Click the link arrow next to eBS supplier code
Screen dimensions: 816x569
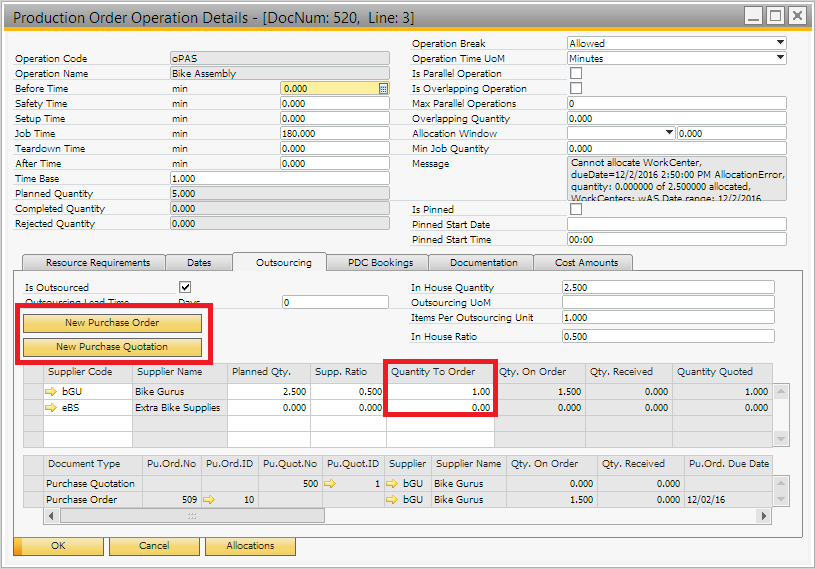(x=52, y=408)
